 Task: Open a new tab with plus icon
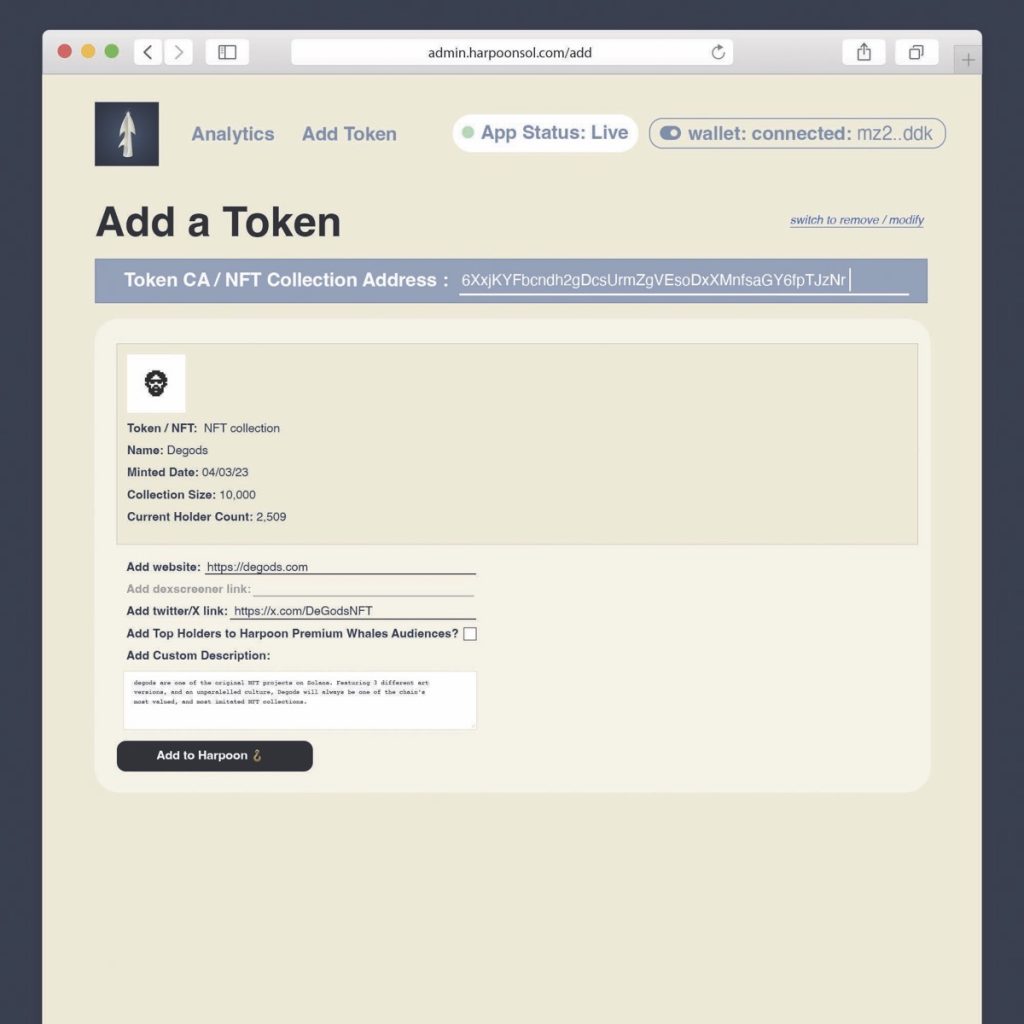[x=967, y=60]
